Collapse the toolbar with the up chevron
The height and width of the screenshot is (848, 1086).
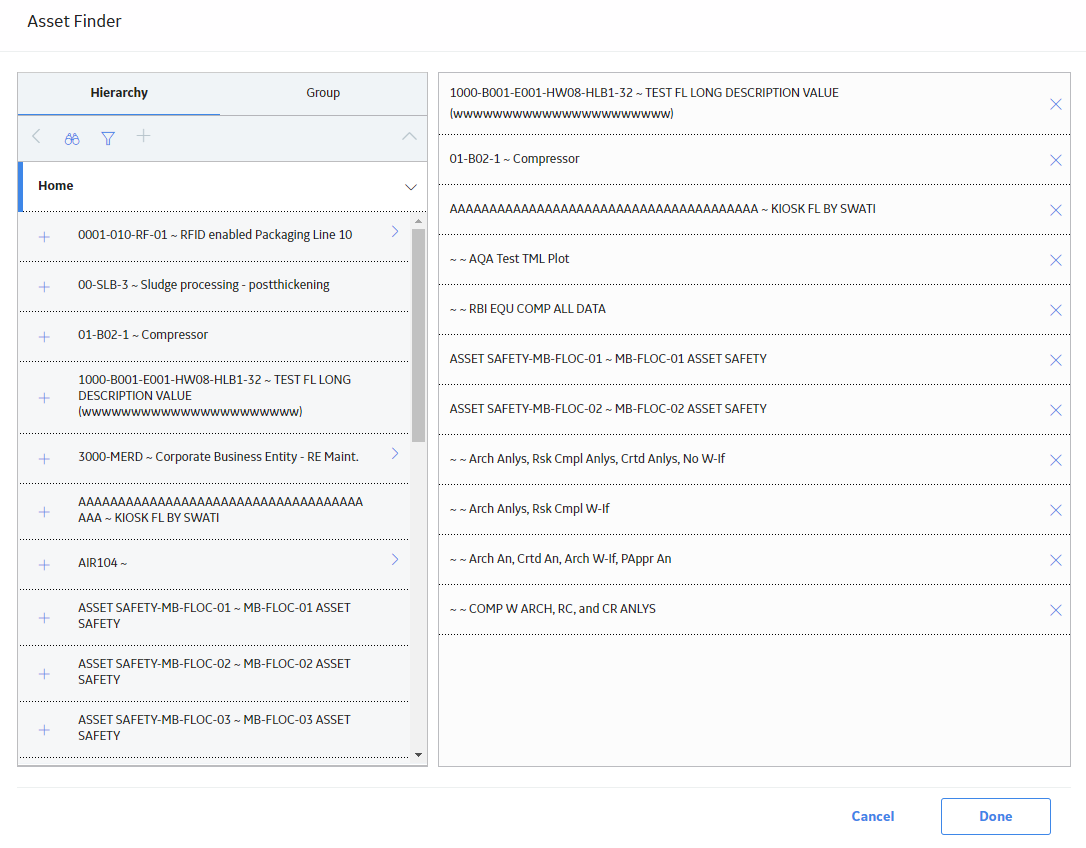[x=409, y=136]
